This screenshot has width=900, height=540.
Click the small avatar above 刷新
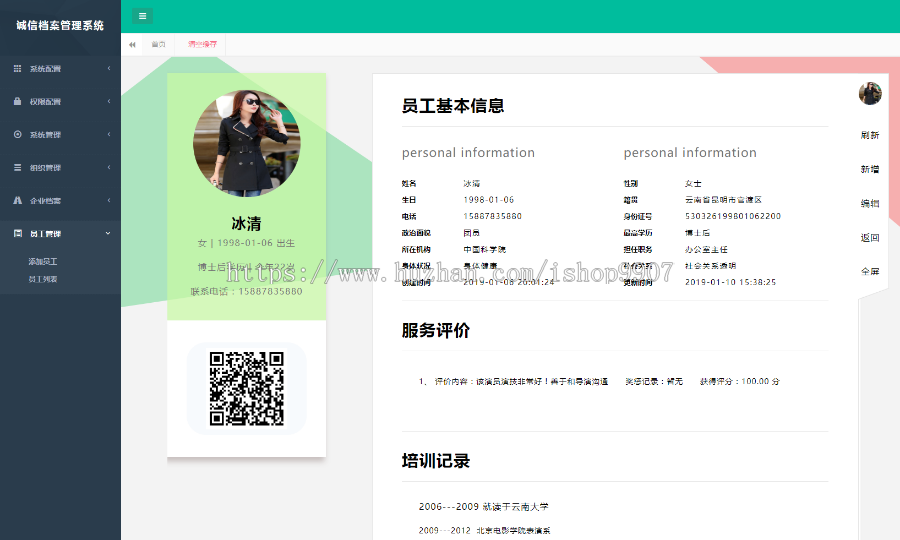[x=870, y=93]
